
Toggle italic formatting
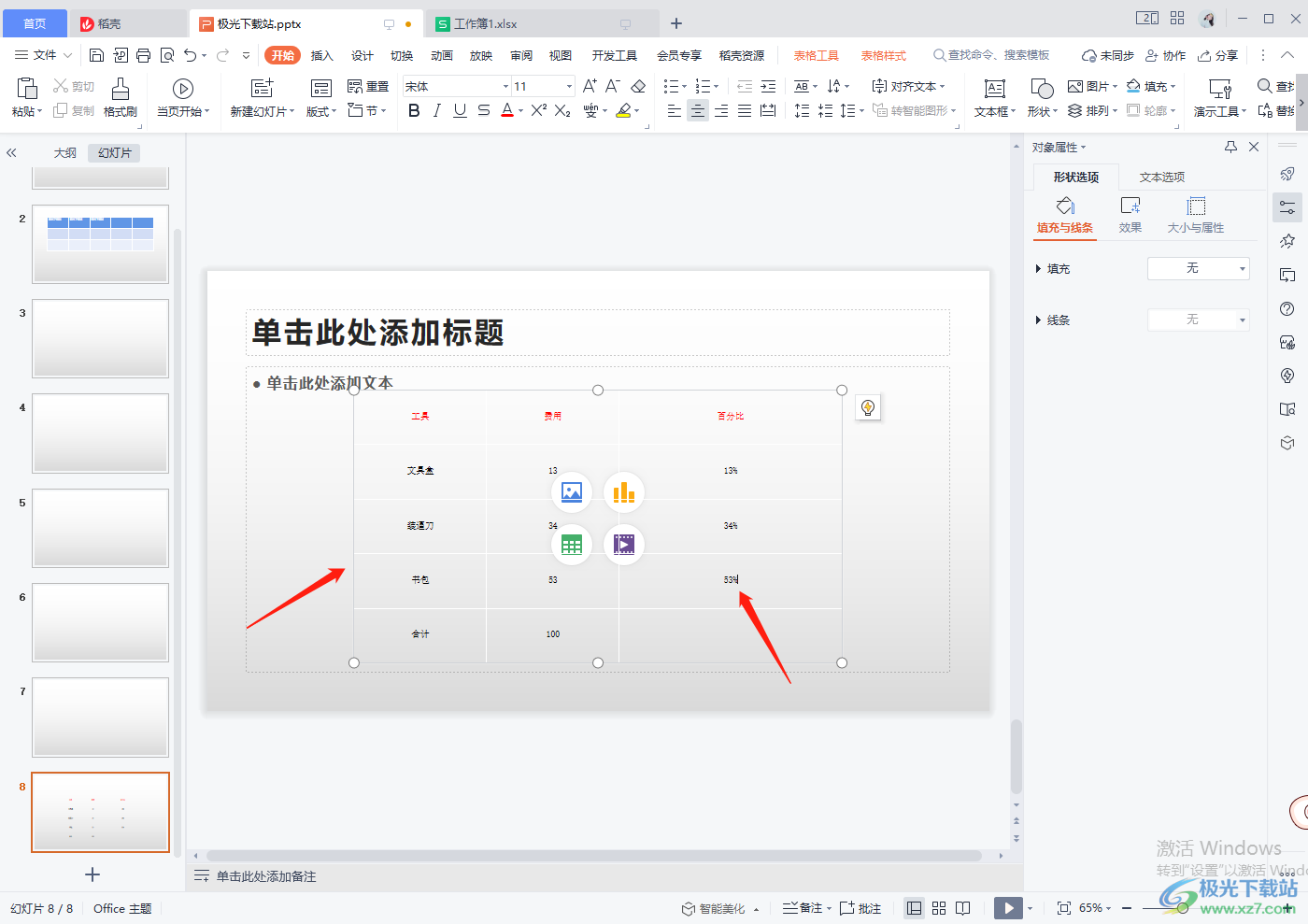tap(436, 110)
